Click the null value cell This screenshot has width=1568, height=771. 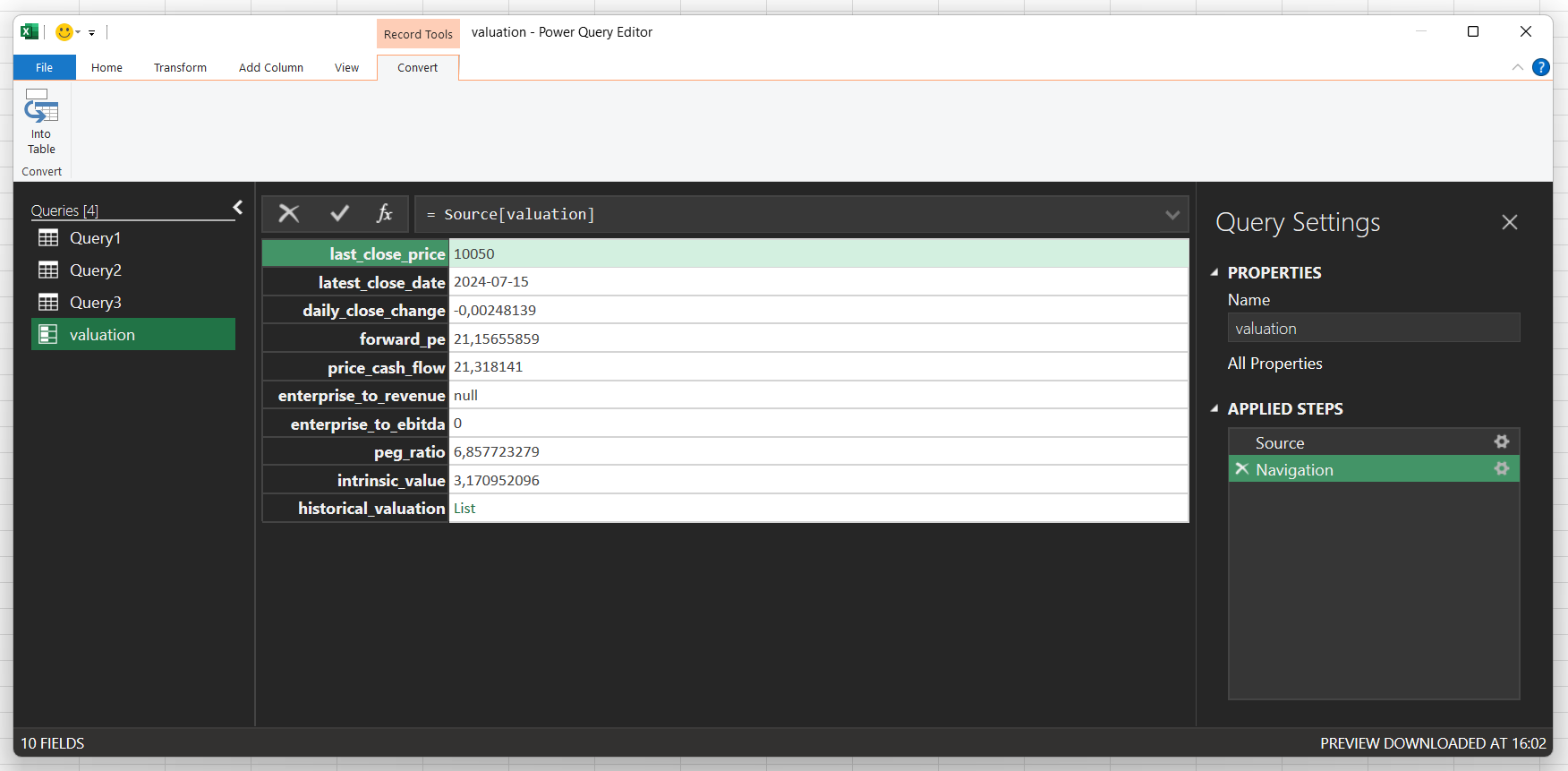(x=818, y=395)
